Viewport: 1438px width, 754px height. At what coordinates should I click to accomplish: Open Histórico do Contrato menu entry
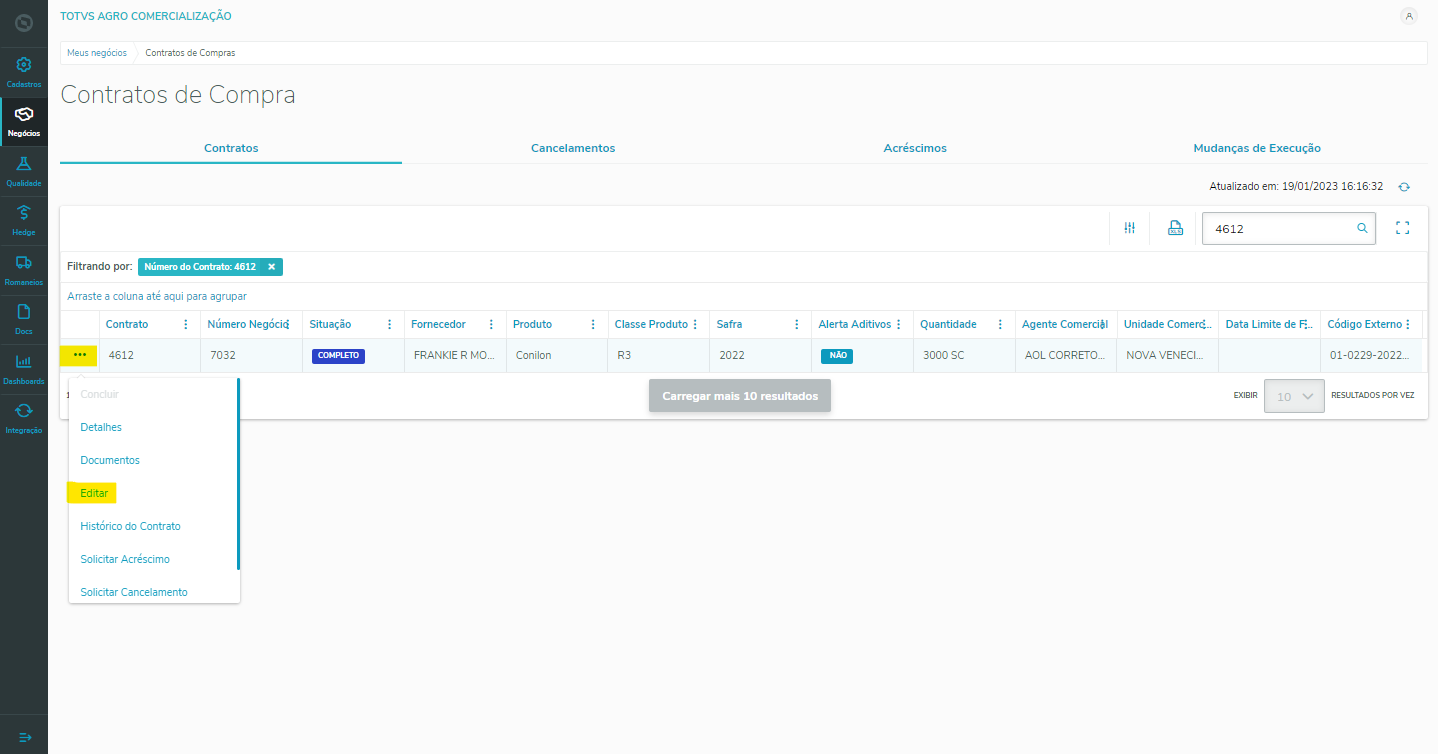[130, 526]
